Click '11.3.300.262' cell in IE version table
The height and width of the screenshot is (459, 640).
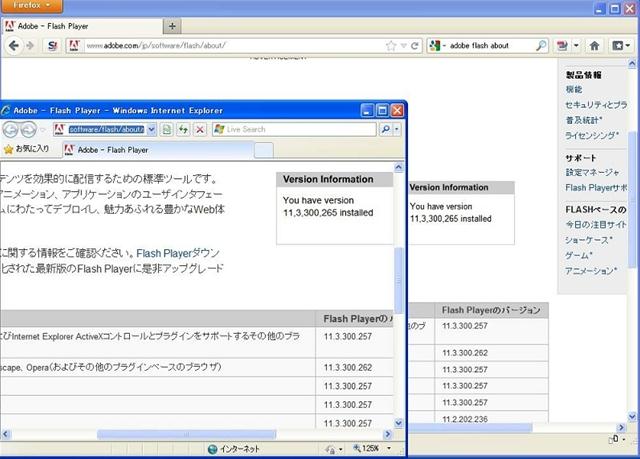pyautogui.click(x=348, y=368)
